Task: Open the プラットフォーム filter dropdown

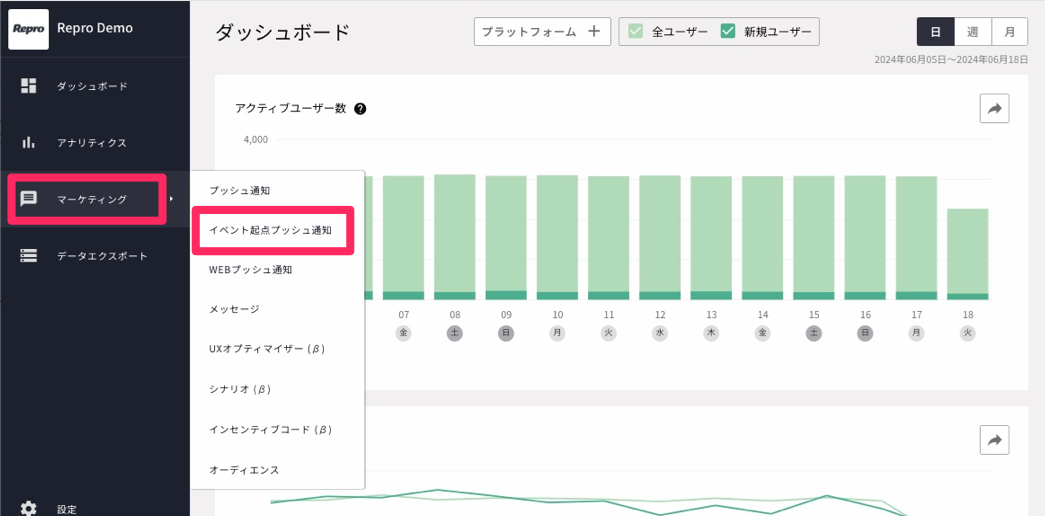Action: (542, 31)
